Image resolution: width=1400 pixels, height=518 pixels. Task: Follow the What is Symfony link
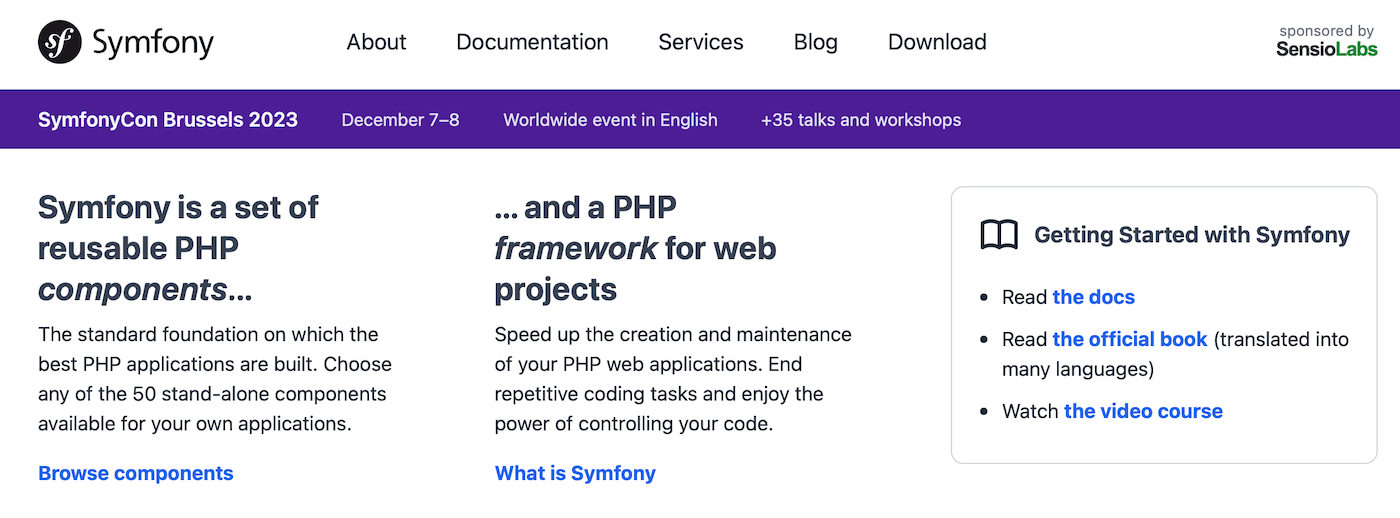(x=575, y=473)
